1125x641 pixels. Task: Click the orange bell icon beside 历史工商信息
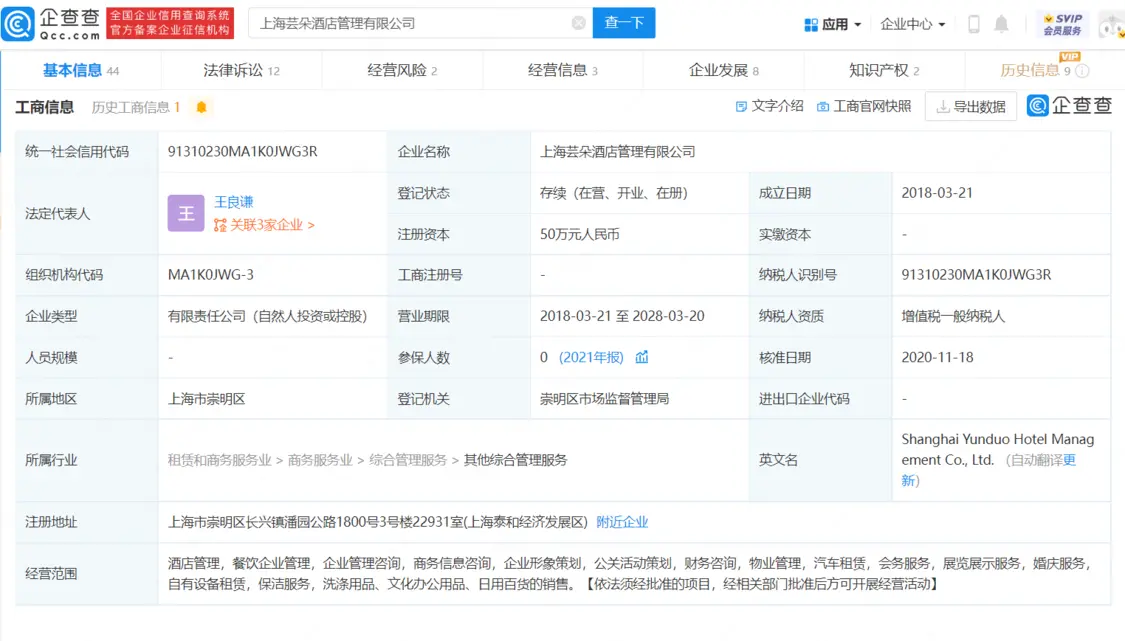(202, 107)
